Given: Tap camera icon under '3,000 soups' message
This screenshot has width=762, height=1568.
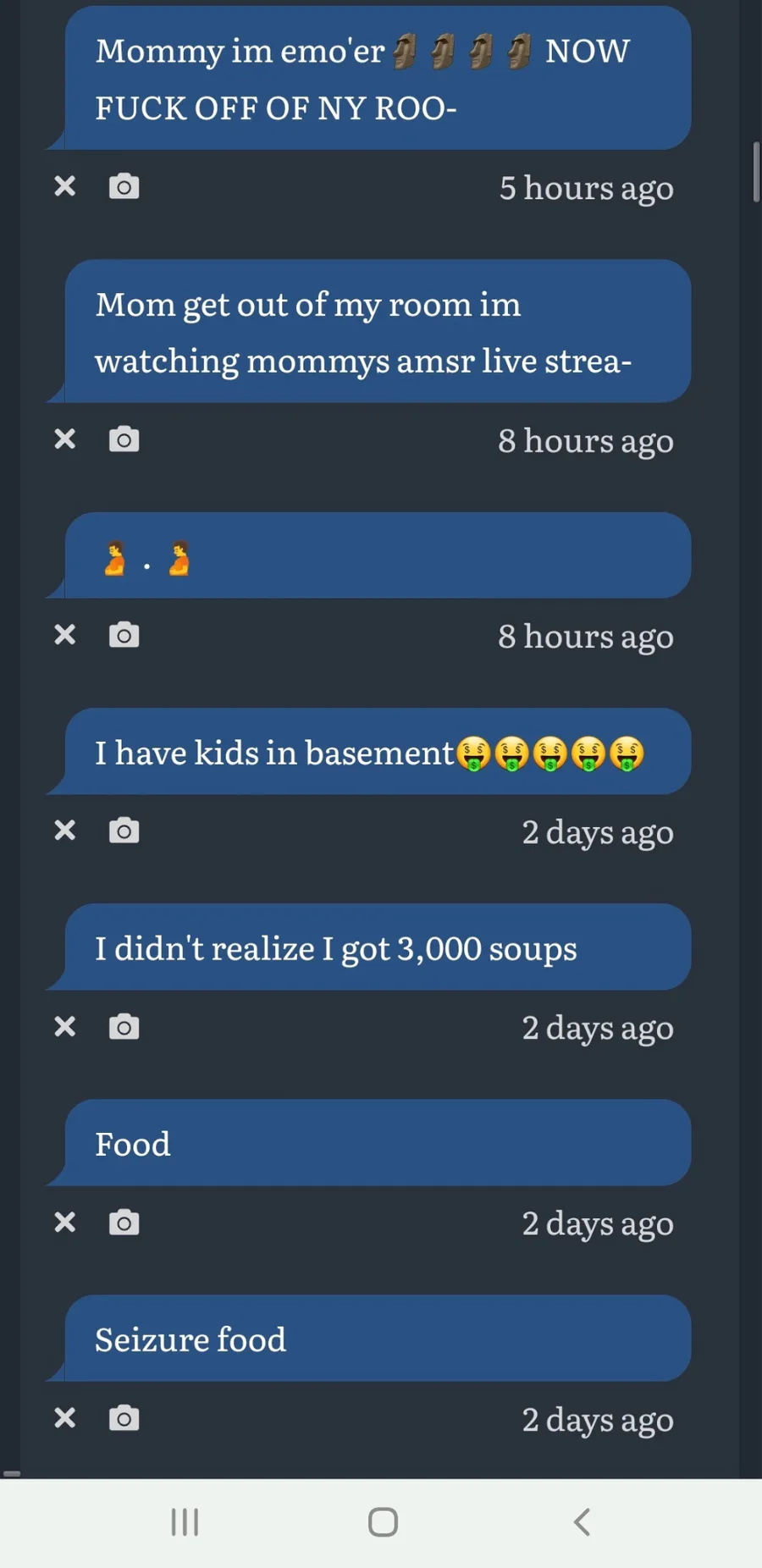Looking at the screenshot, I should 124,1027.
